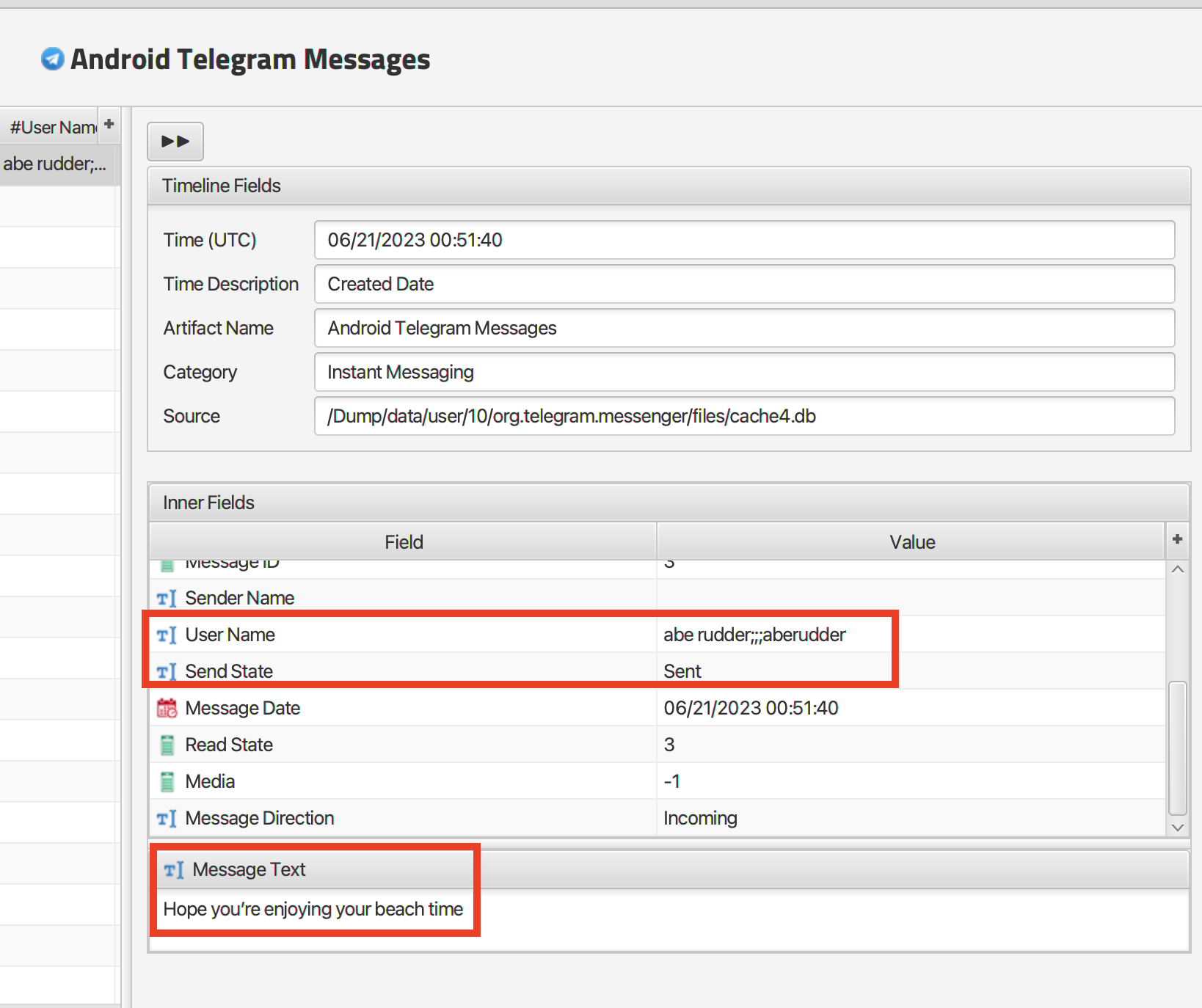Click the Inner Fields scrollbar up arrow
This screenshot has height=1008, width=1202.
tap(1178, 569)
